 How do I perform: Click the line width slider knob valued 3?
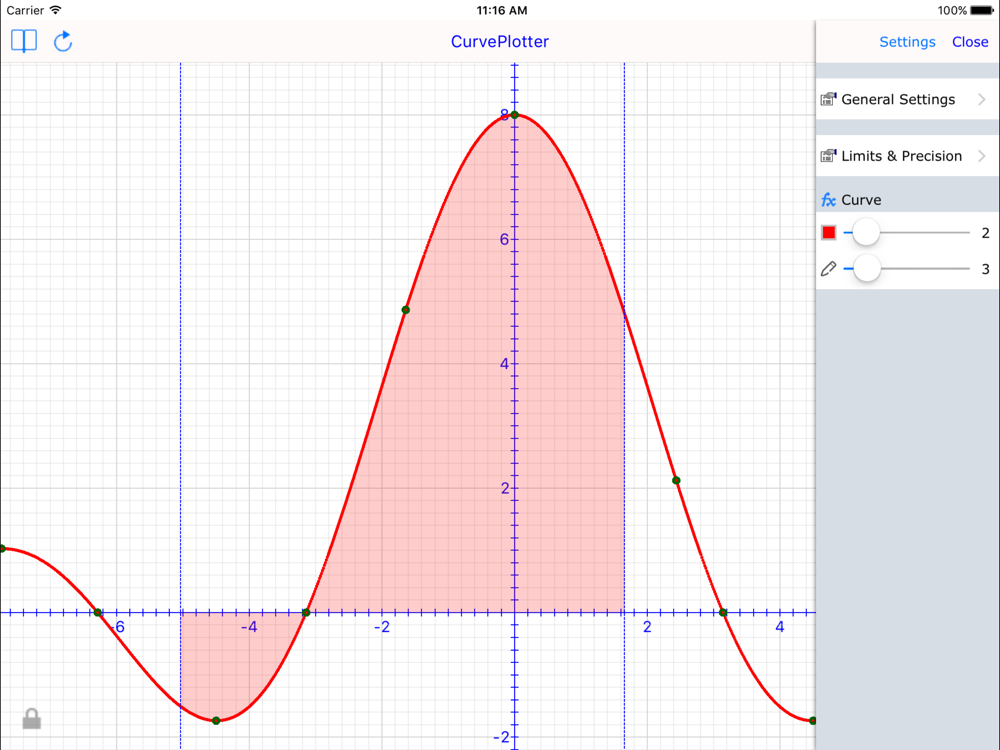point(867,268)
